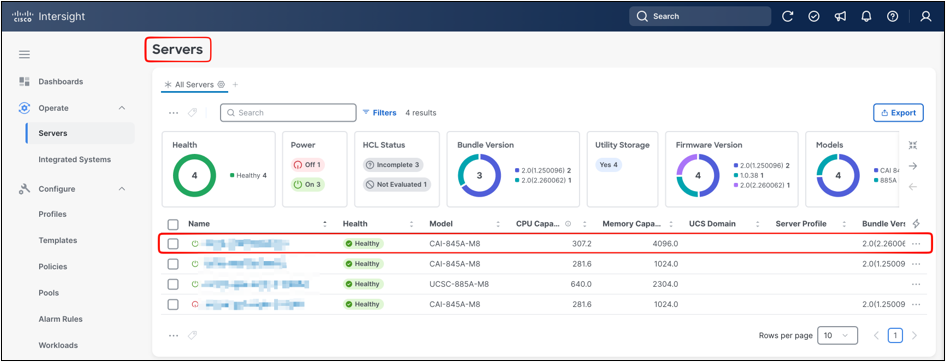The image size is (946, 362).
Task: Click CPU Capacity info icon
Action: (x=568, y=224)
